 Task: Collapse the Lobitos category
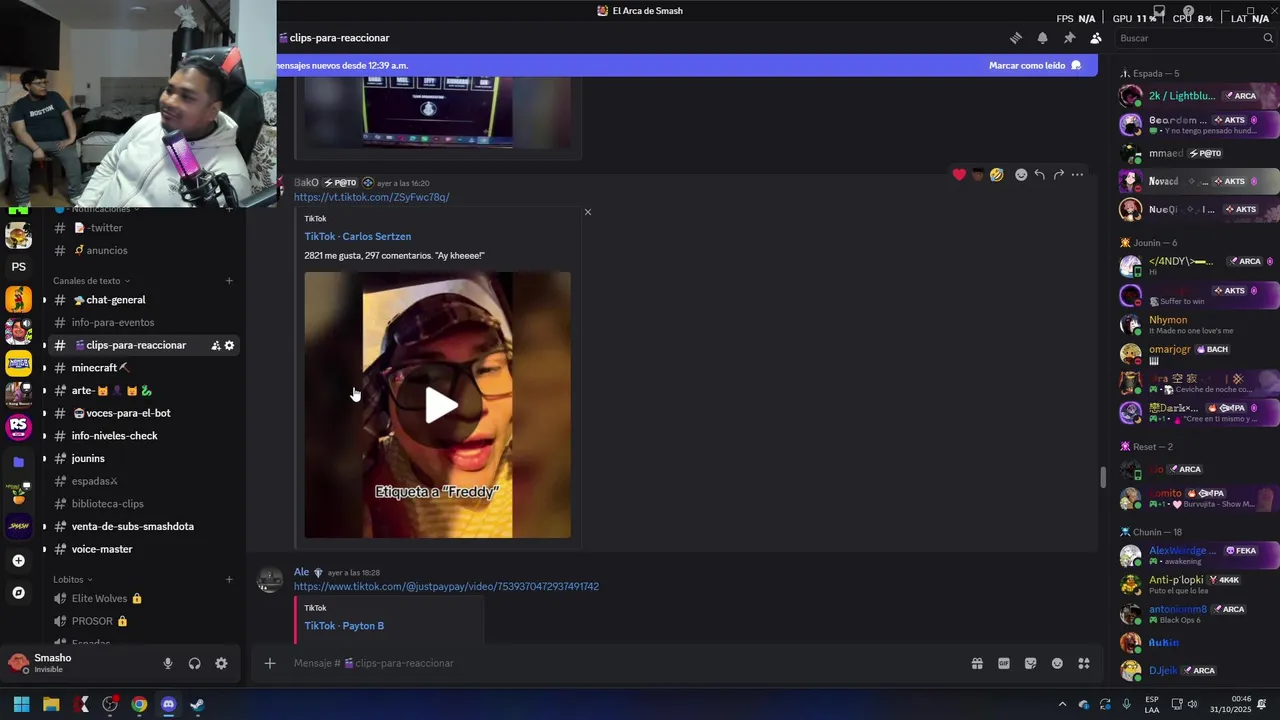click(72, 579)
